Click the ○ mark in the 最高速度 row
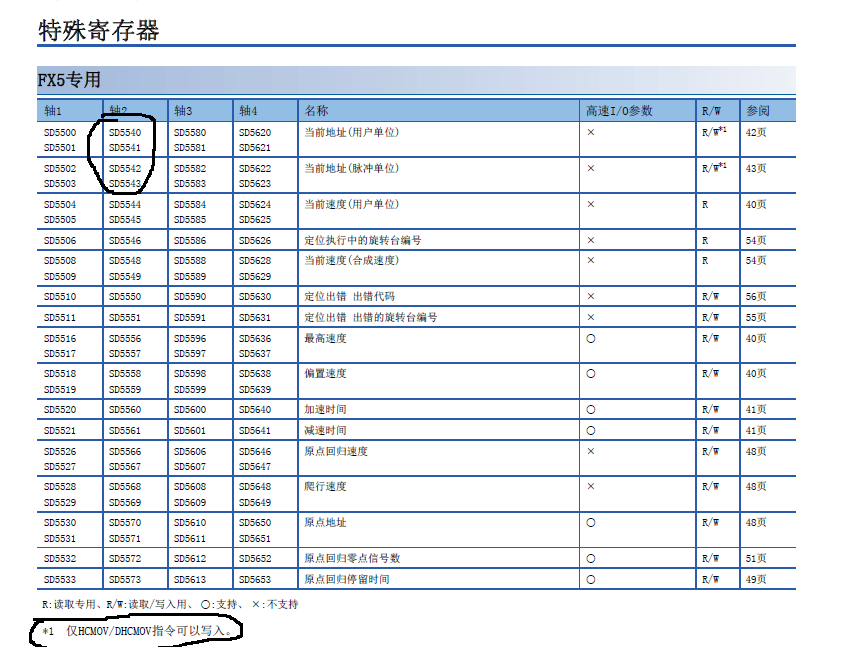 pyautogui.click(x=591, y=338)
